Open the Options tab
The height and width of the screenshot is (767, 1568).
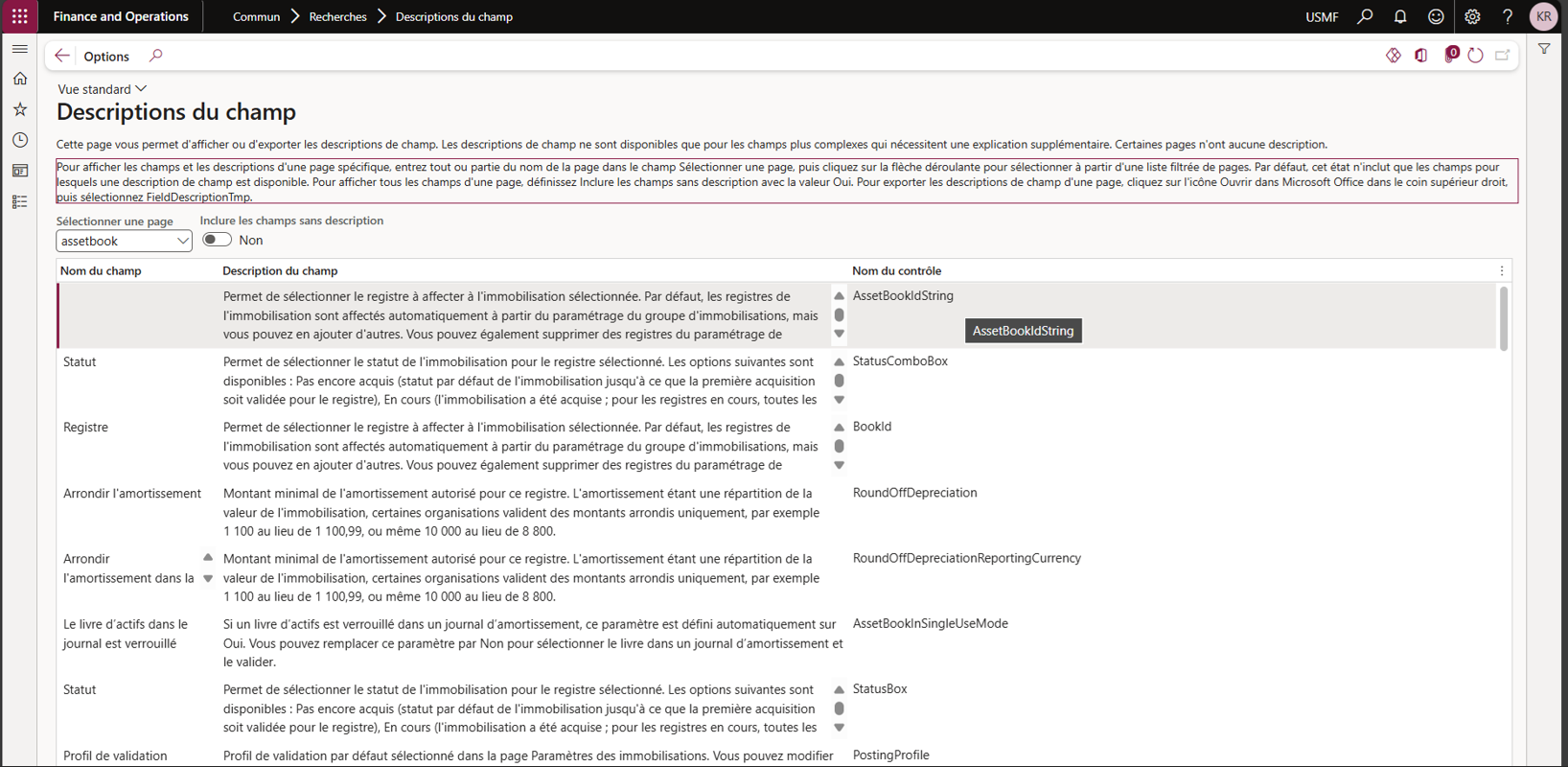point(105,57)
